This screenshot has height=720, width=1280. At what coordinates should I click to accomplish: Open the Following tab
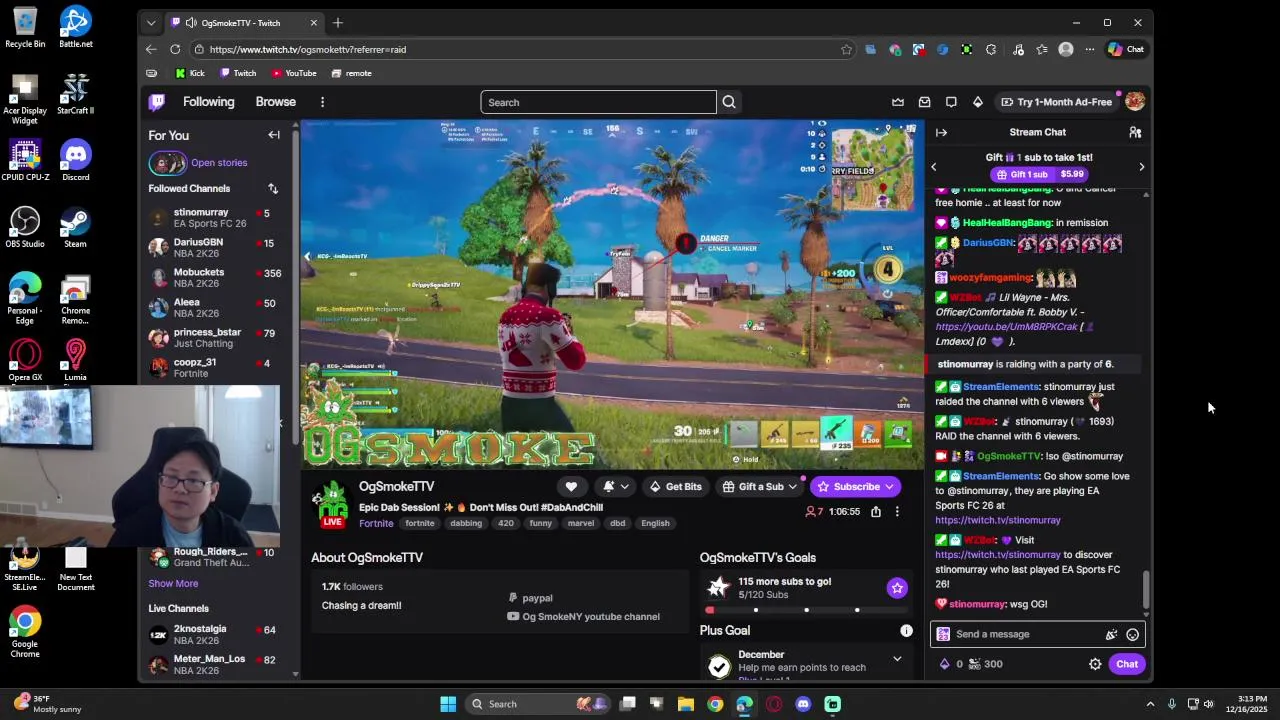(208, 102)
